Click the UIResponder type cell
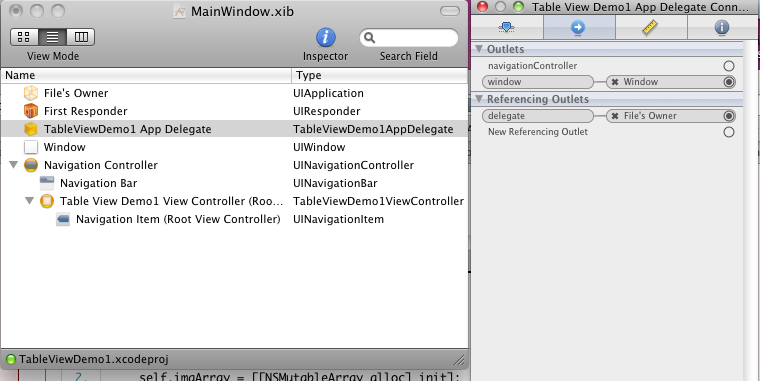Screen dimensions: 760x381 click(327, 111)
